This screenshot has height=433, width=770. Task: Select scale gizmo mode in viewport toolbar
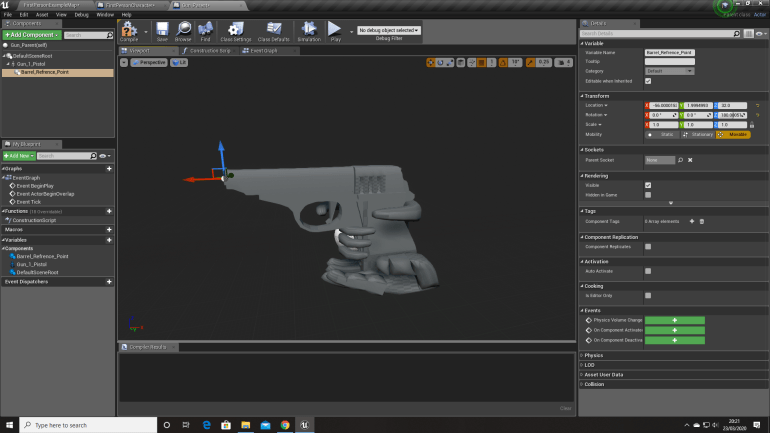click(450, 62)
